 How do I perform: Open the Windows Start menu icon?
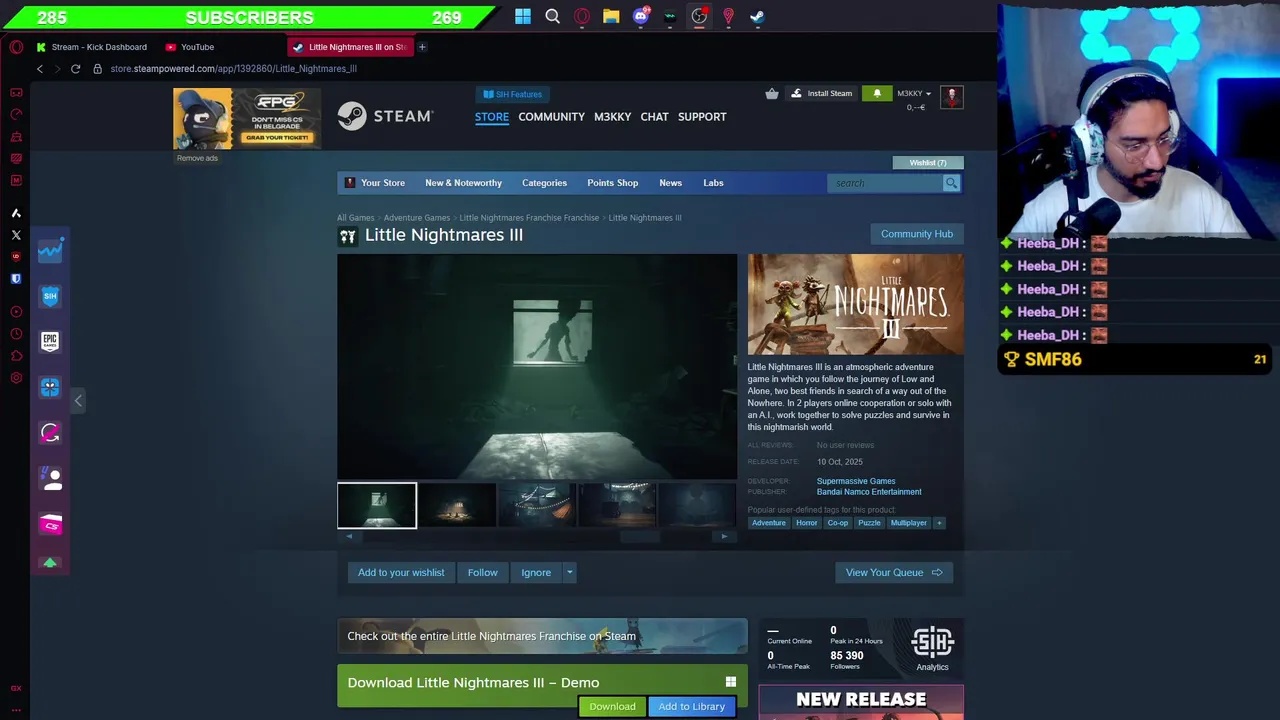523,16
